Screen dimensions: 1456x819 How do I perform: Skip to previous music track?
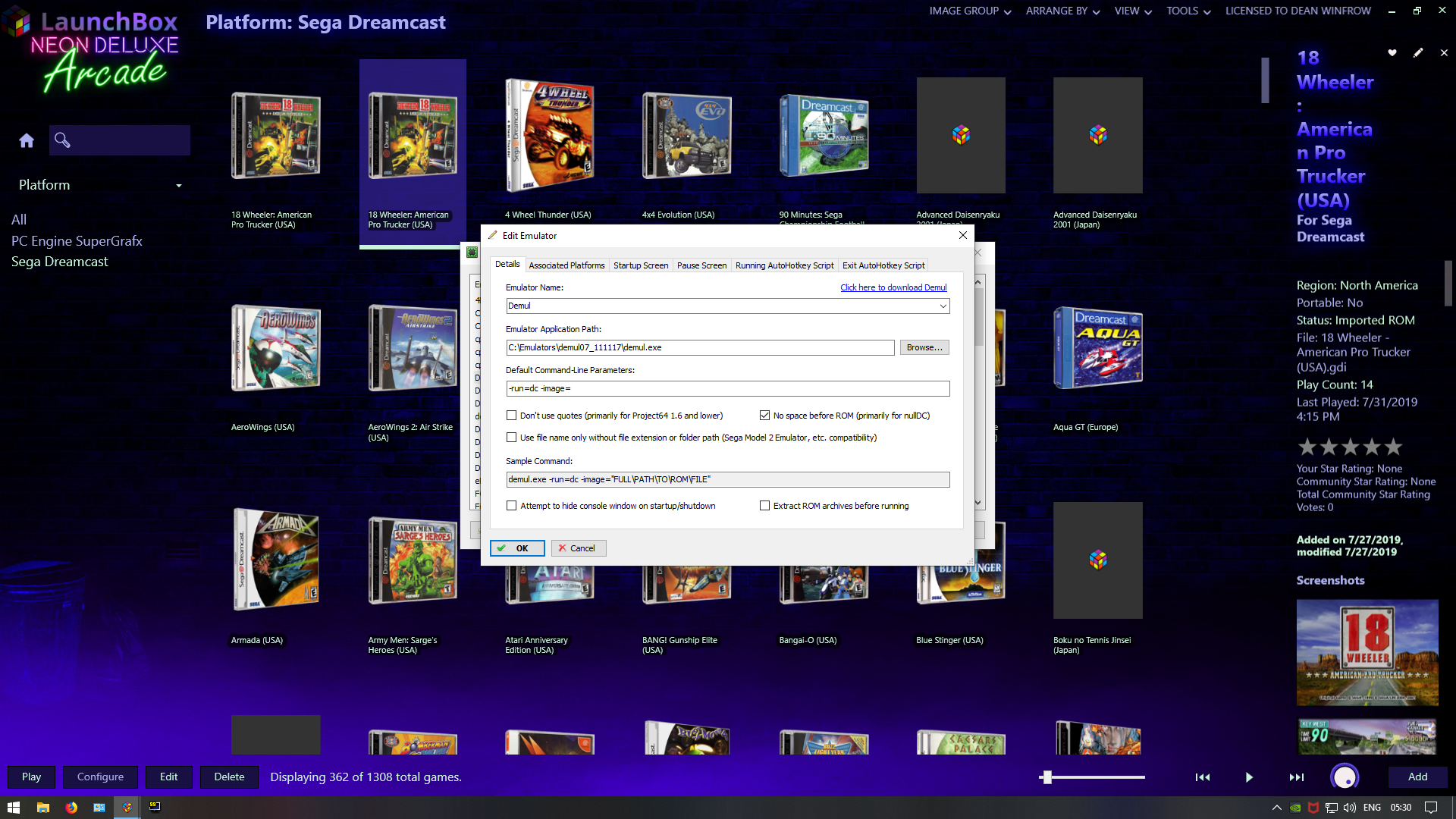pos(1203,777)
